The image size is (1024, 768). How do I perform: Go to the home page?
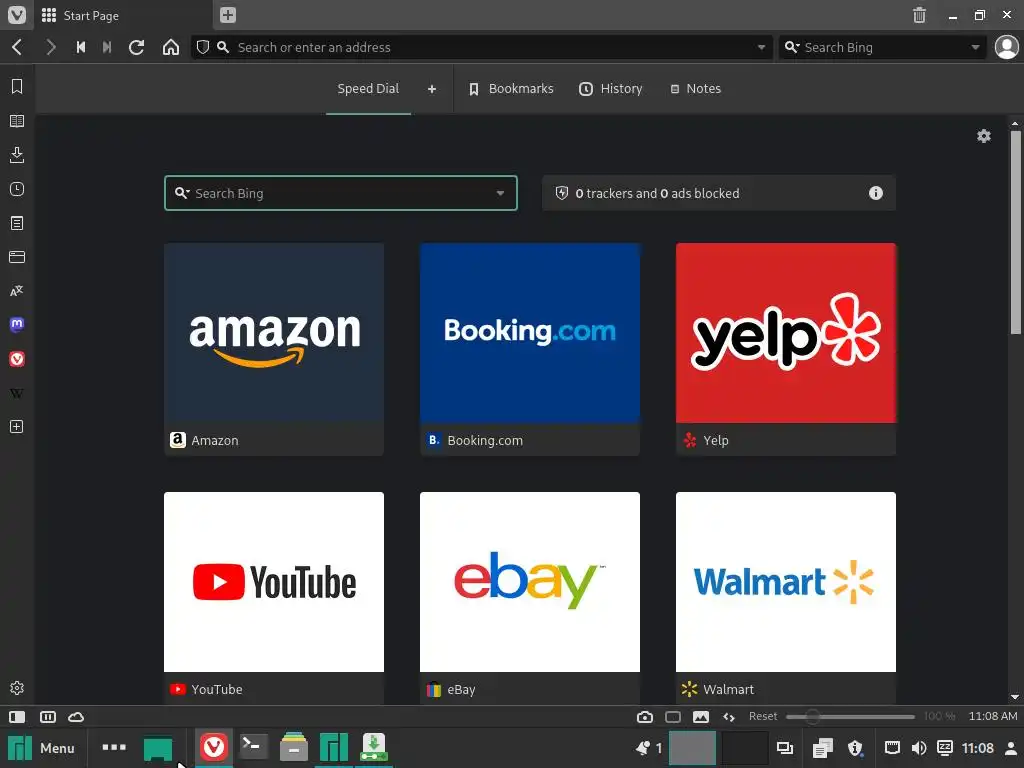(x=170, y=47)
